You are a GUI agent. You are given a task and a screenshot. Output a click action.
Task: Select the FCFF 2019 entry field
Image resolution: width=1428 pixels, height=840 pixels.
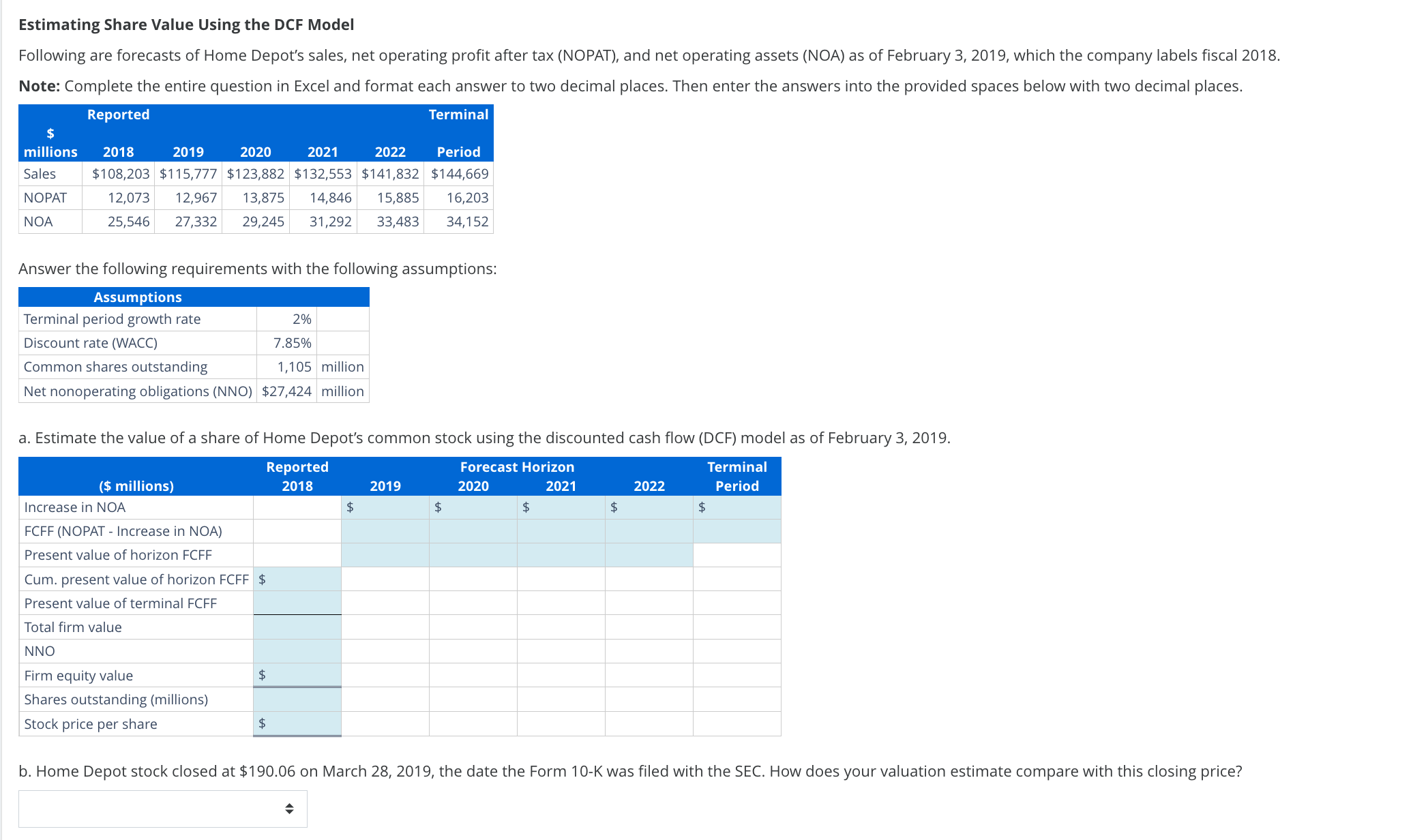[385, 530]
